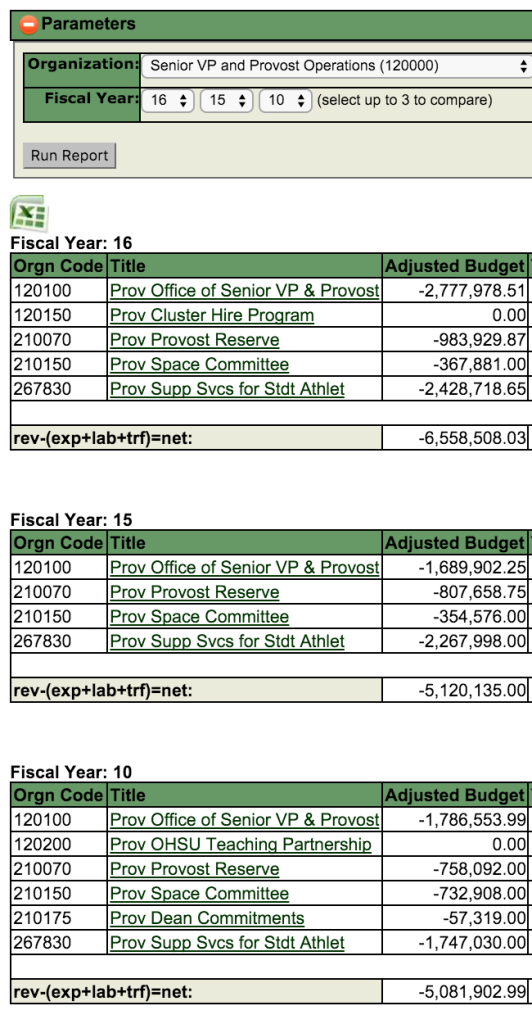The width and height of the screenshot is (532, 1024).
Task: Click FY10 Orgn Code column header
Action: (x=59, y=795)
